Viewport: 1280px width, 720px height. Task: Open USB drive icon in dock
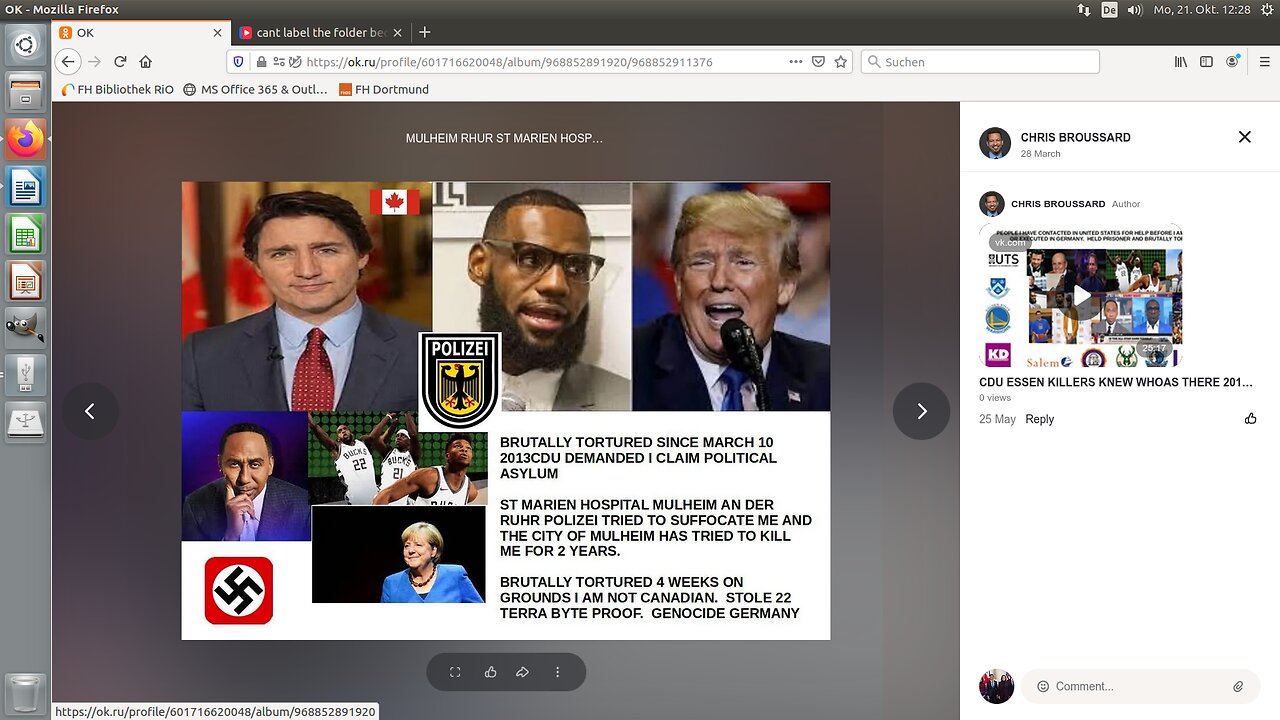(25, 375)
